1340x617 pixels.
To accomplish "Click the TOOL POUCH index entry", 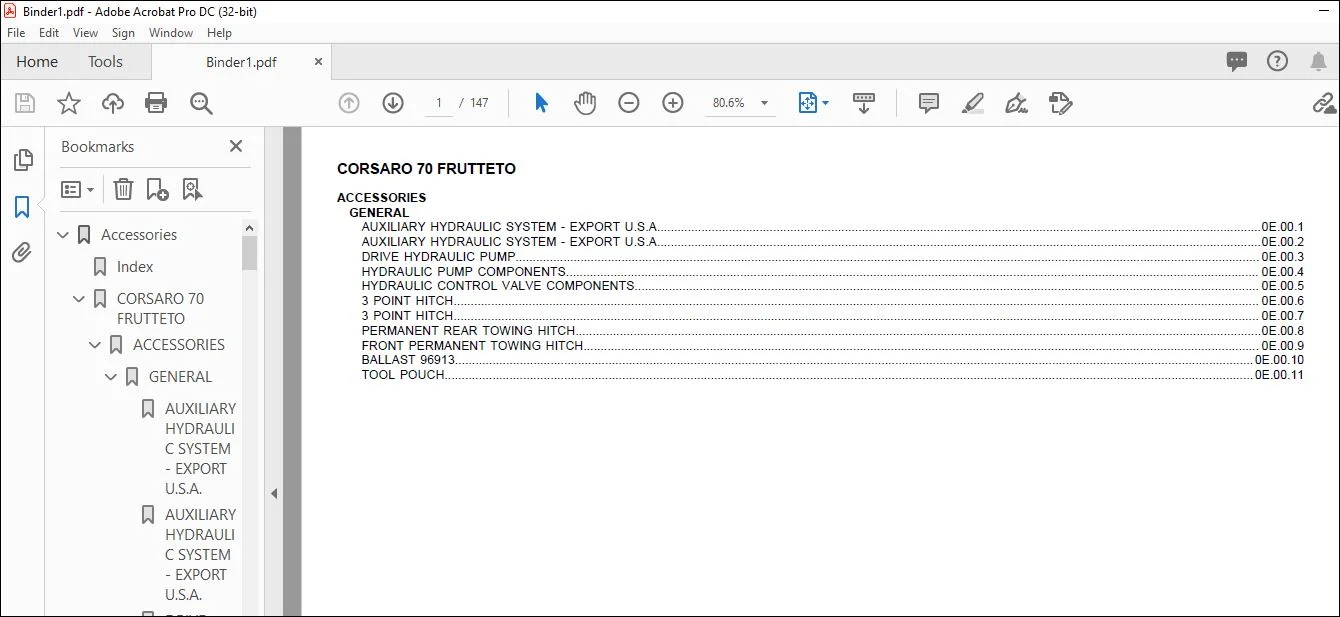I will click(833, 375).
